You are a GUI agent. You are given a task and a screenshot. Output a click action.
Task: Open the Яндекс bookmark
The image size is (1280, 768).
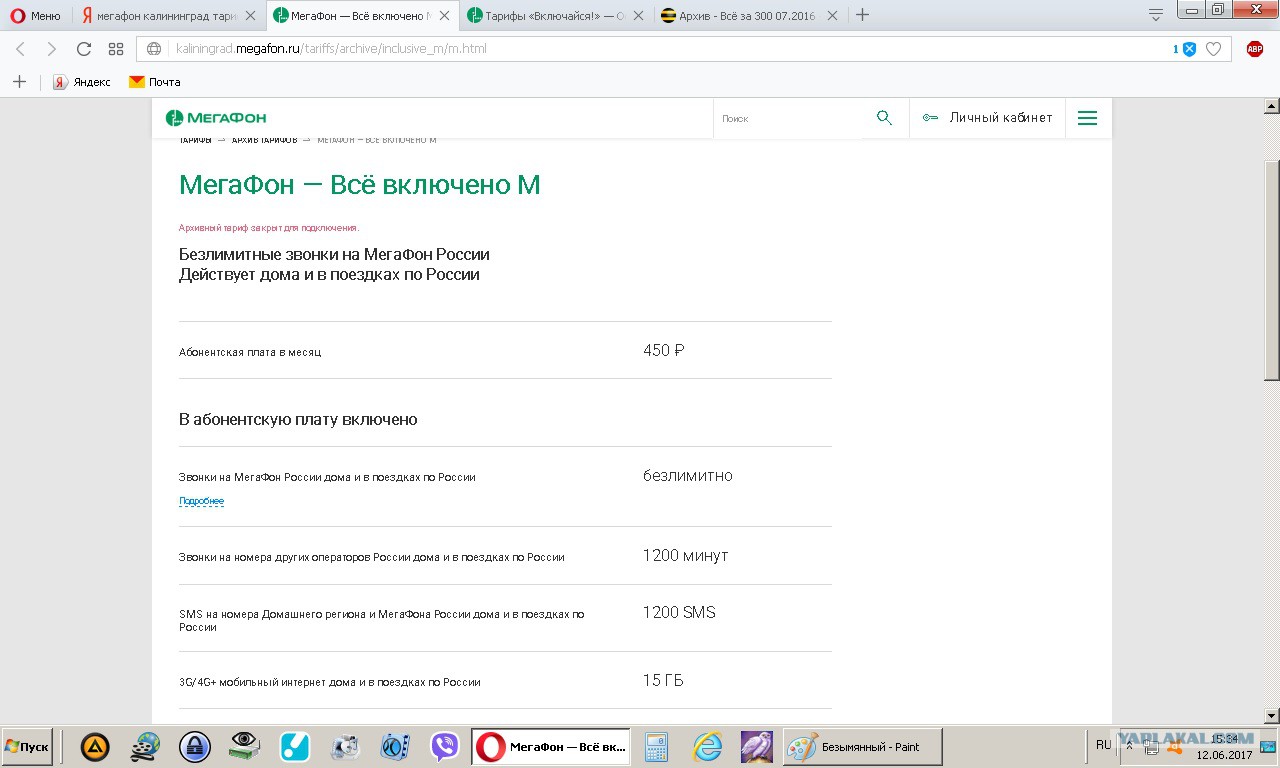tap(82, 82)
